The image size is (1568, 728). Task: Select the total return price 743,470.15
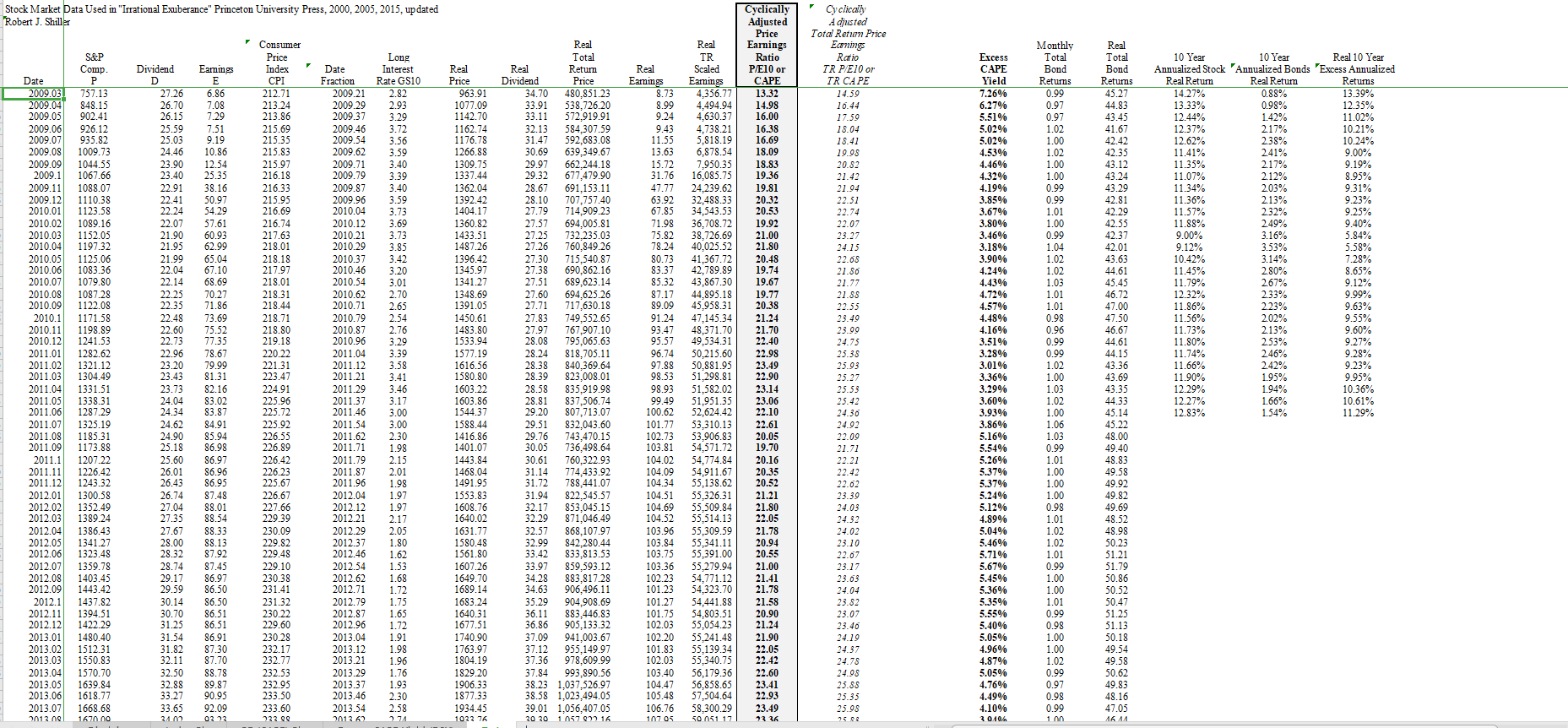click(587, 436)
